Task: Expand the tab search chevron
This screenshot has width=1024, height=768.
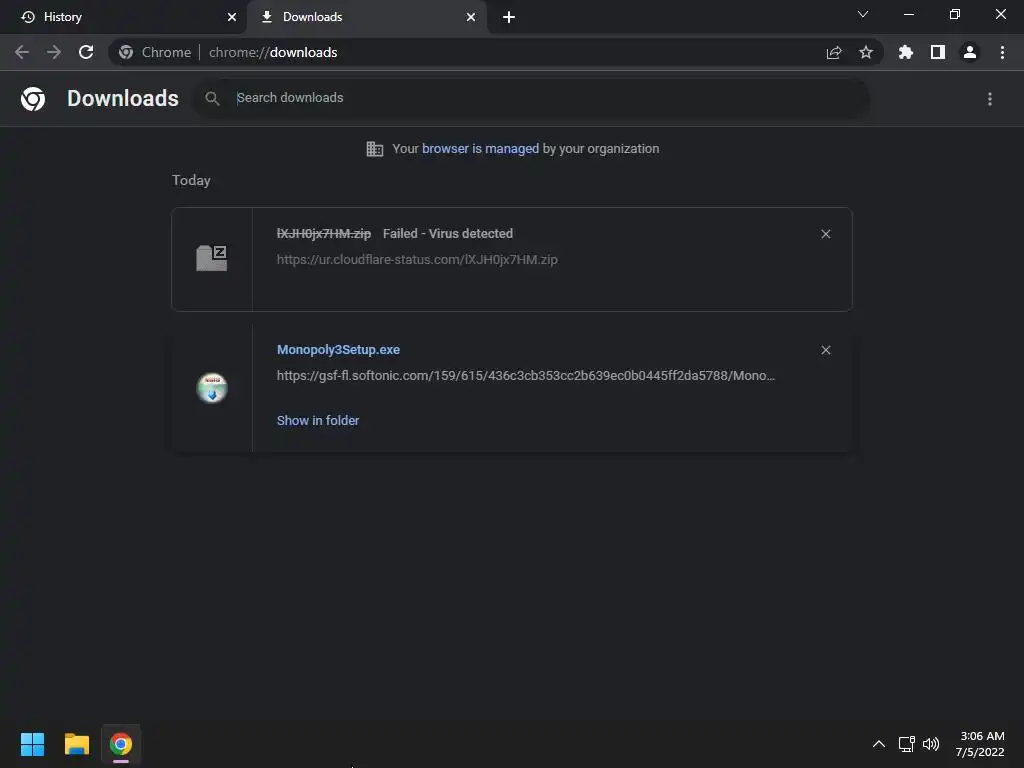Action: point(863,14)
